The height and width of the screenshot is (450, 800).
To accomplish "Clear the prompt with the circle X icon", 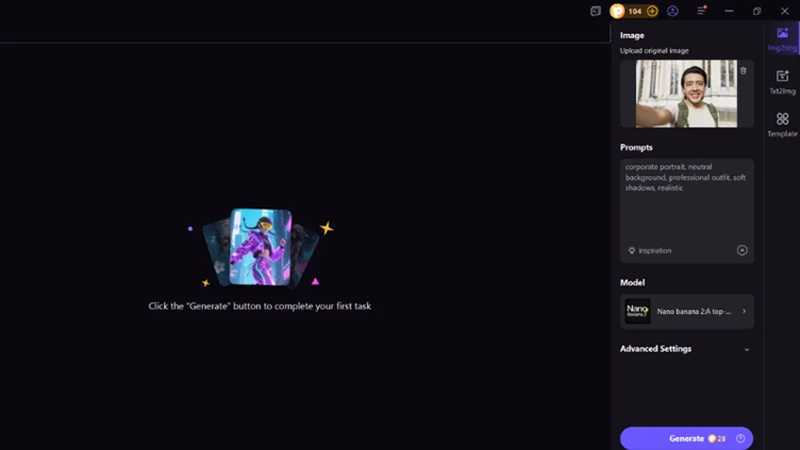I will point(742,251).
